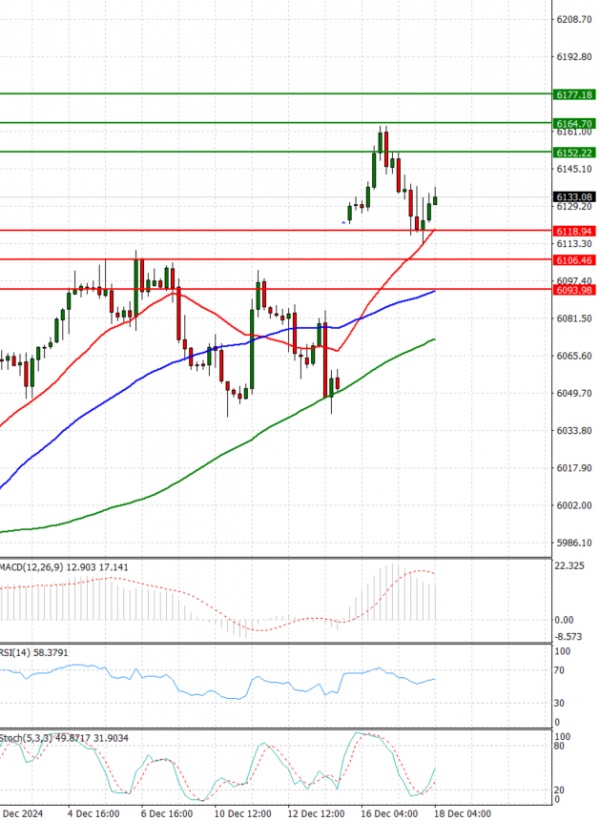This screenshot has height=821, width=600.
Task: Click the red 6106.46 support price label
Action: (573, 260)
